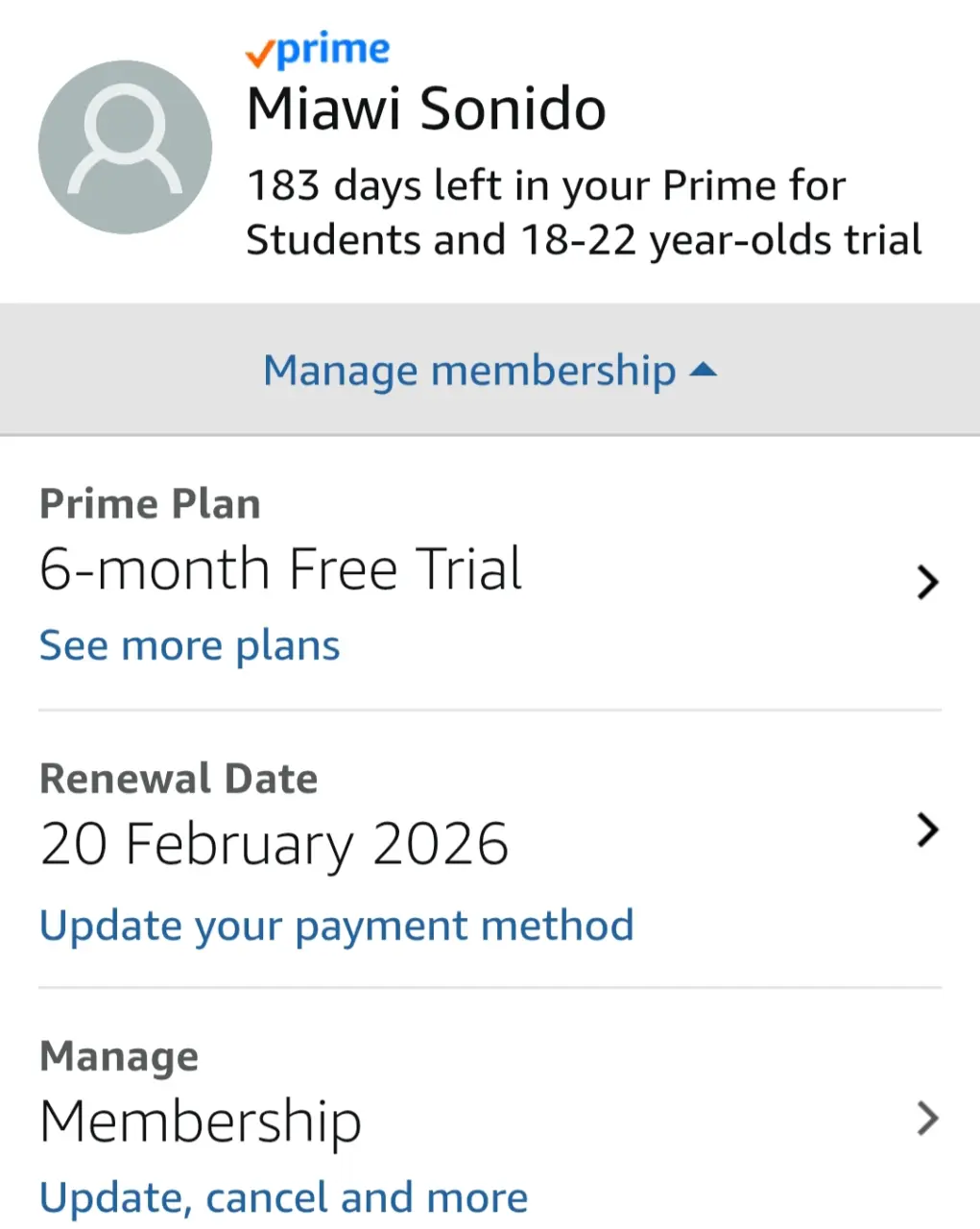Click the Renewal Date heading label
The height and width of the screenshot is (1229, 980).
(x=179, y=779)
